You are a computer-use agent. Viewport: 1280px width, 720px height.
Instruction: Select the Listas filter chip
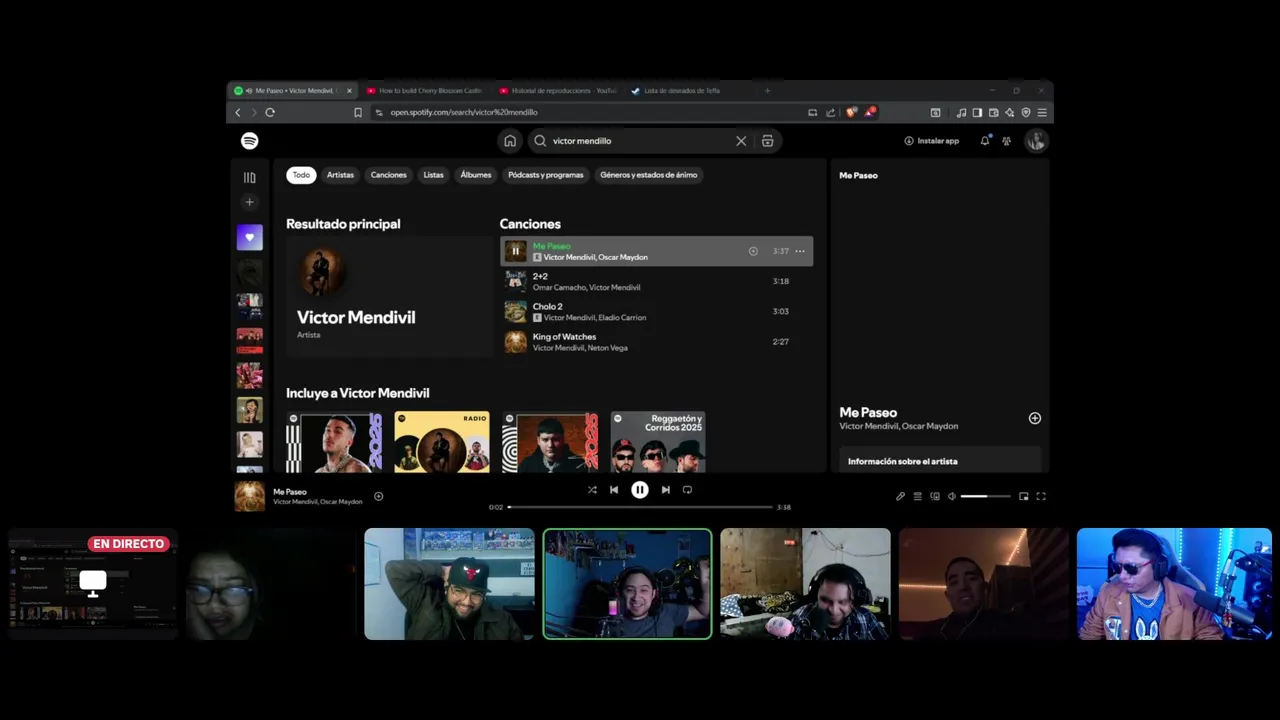[433, 175]
